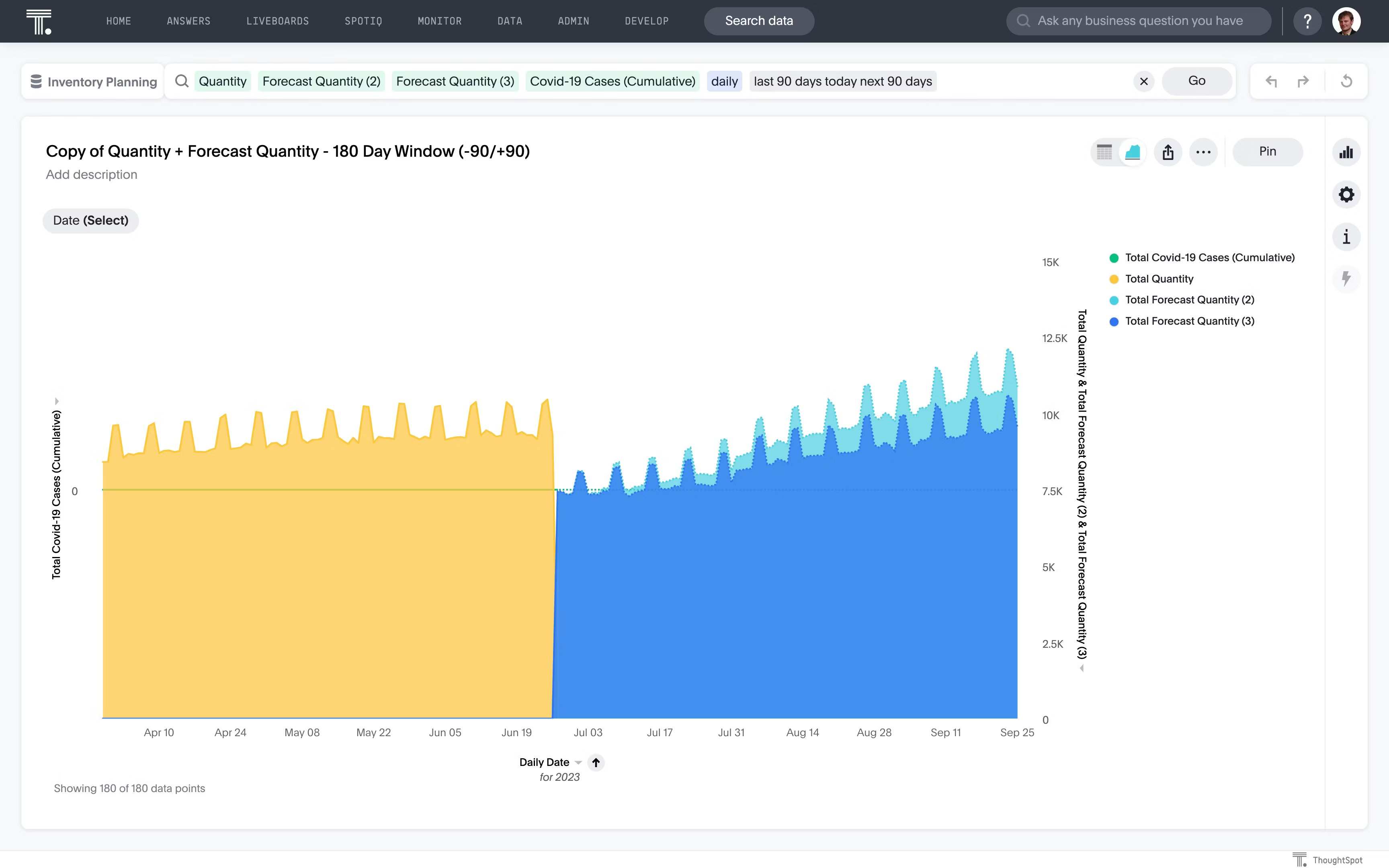
Task: Click the 12.5K right axis tick label
Action: pyautogui.click(x=1054, y=339)
